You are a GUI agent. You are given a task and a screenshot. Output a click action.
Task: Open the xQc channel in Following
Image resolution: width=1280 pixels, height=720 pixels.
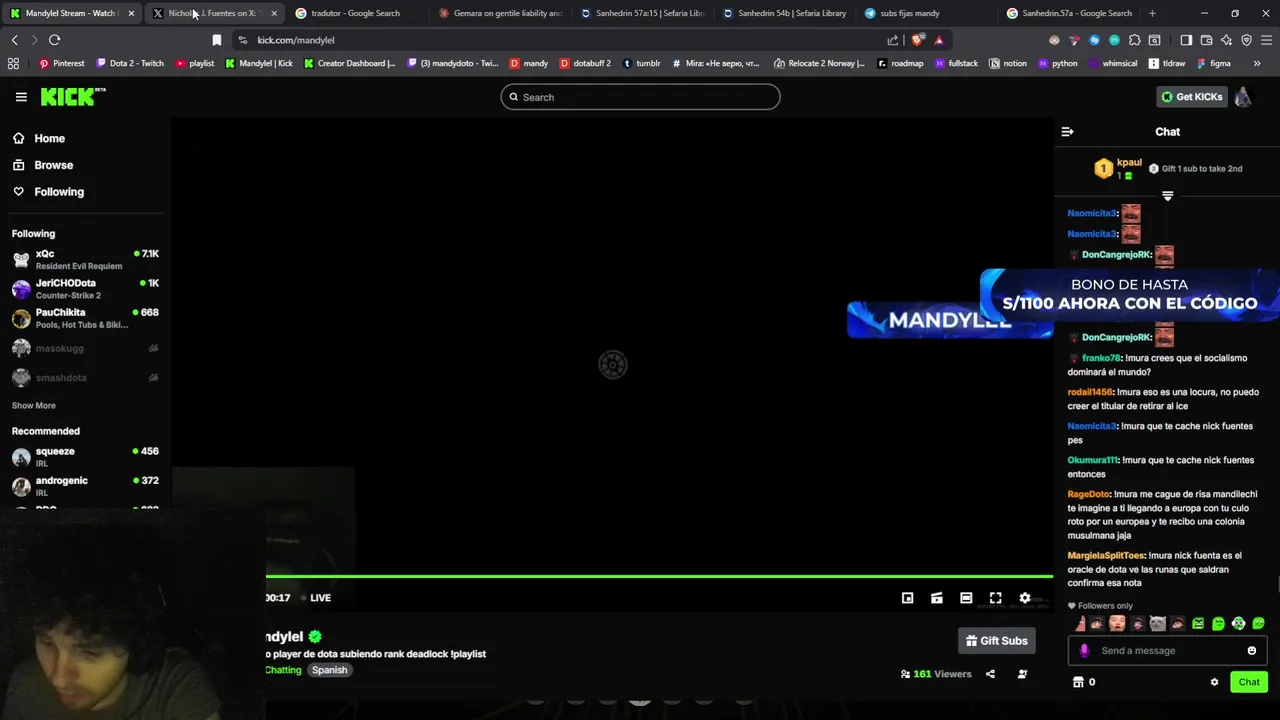pos(85,259)
